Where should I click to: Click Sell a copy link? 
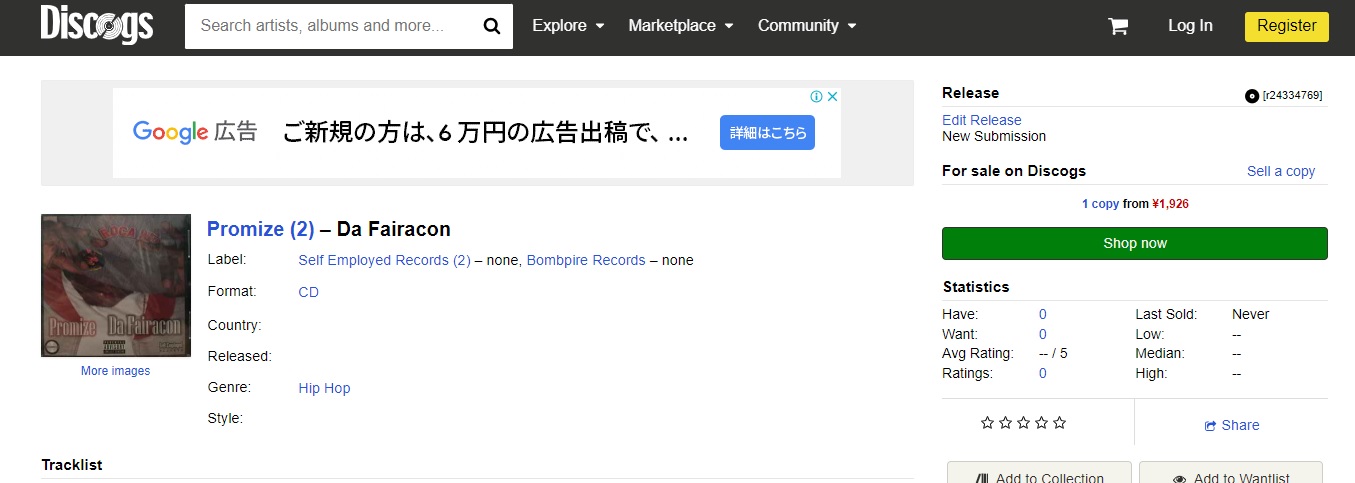[x=1281, y=171]
